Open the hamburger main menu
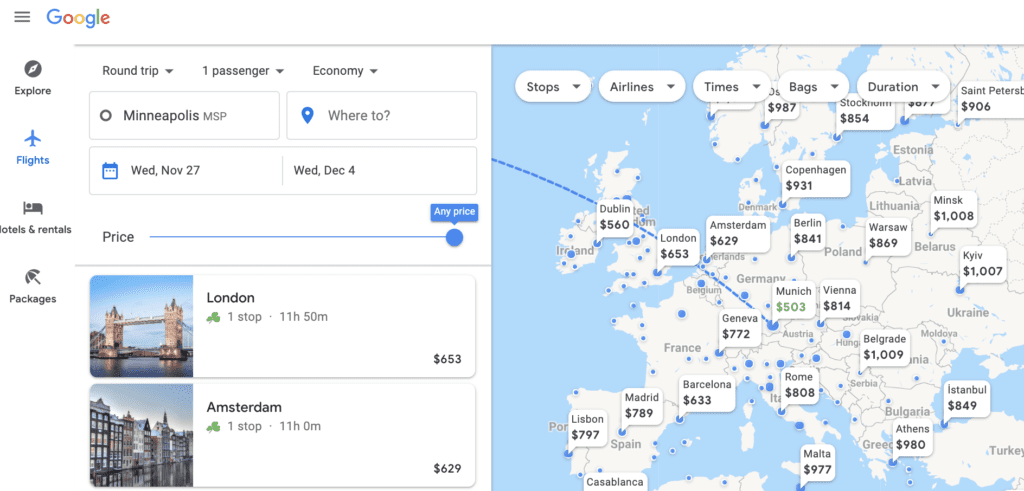 tap(22, 17)
